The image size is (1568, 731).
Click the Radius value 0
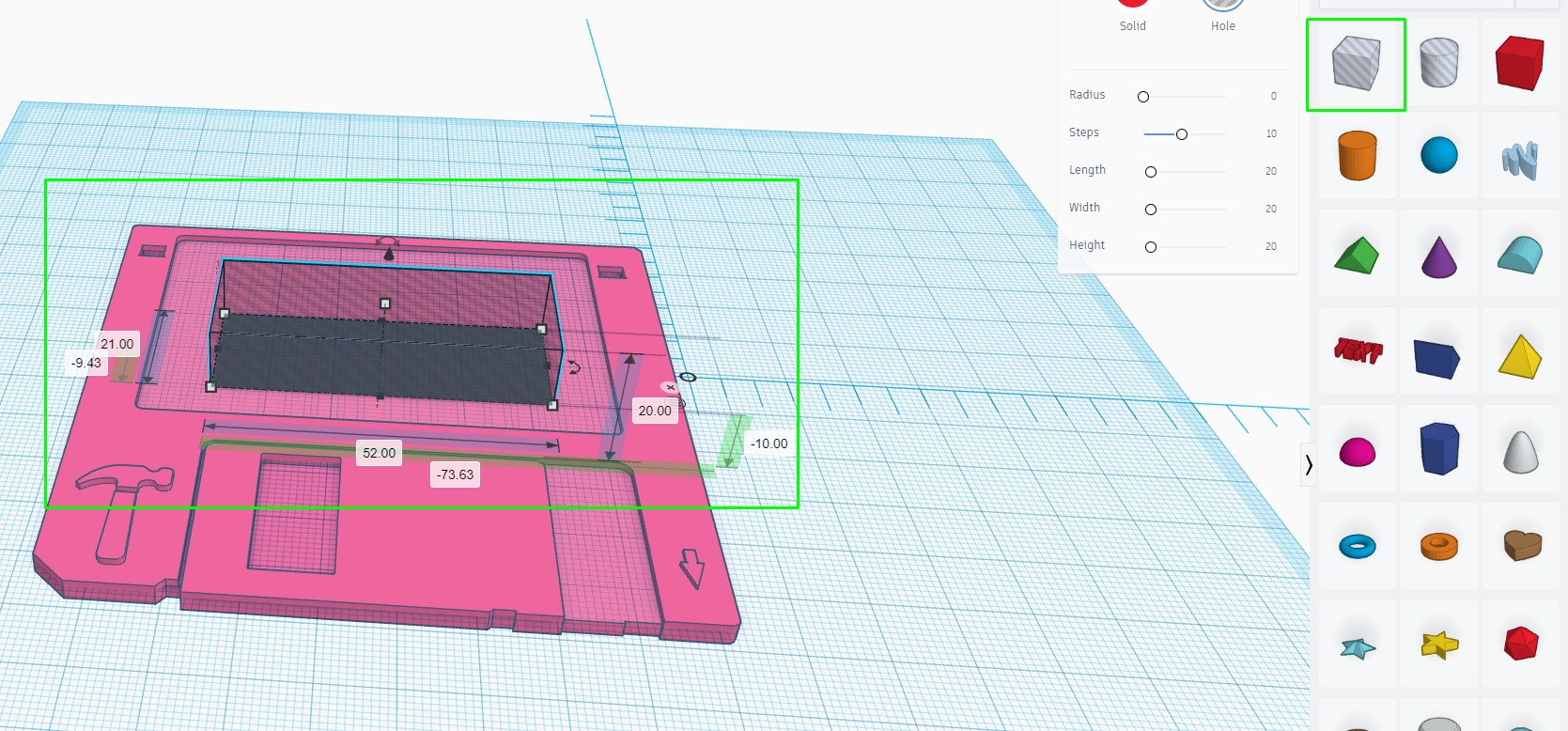coord(1274,96)
